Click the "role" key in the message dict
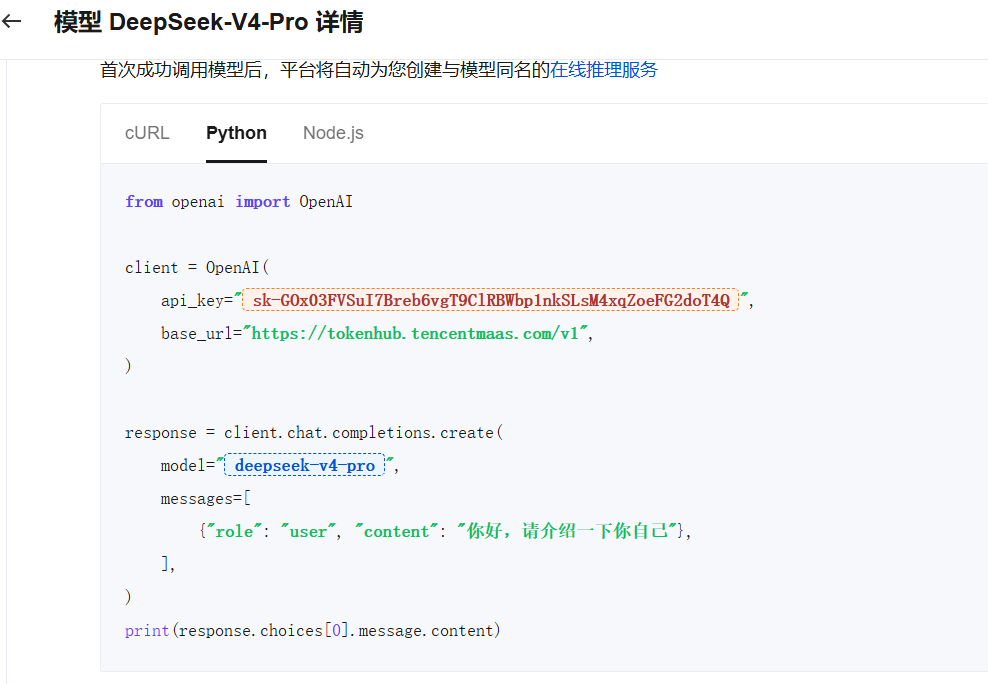Viewport: 988px width, 684px height. pyautogui.click(x=234, y=532)
